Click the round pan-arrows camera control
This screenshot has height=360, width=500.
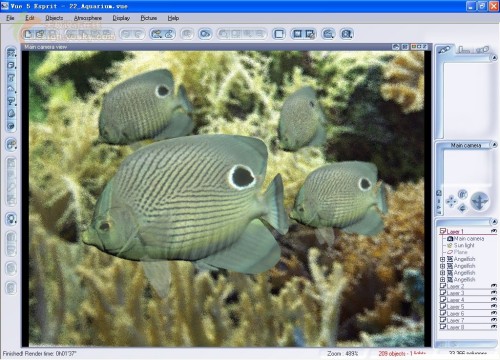coord(479,201)
